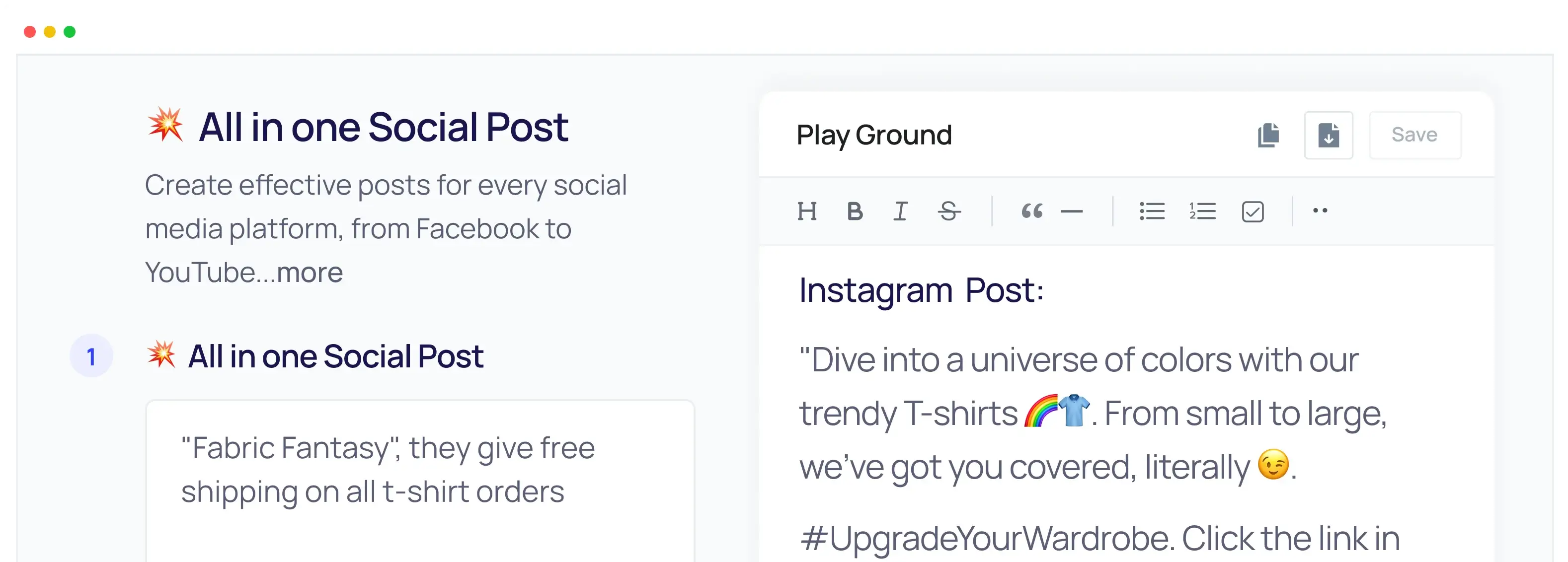
Task: Toggle the bulleted list format
Action: tap(1152, 211)
